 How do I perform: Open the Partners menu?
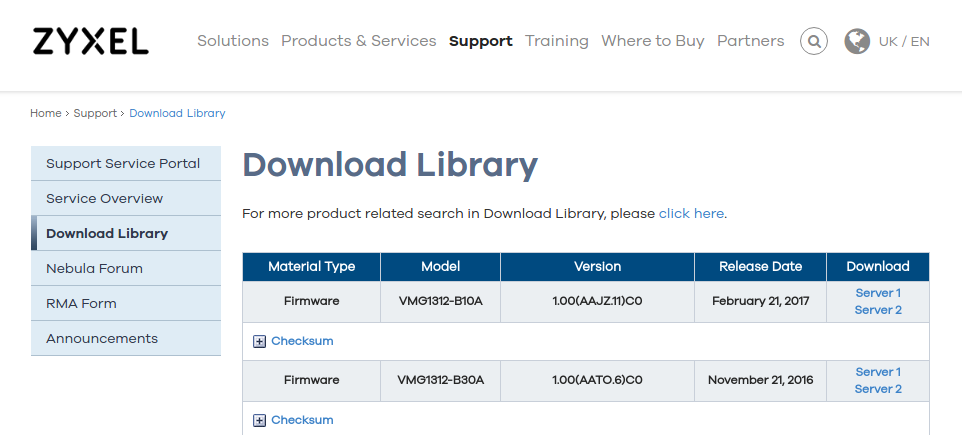click(751, 41)
